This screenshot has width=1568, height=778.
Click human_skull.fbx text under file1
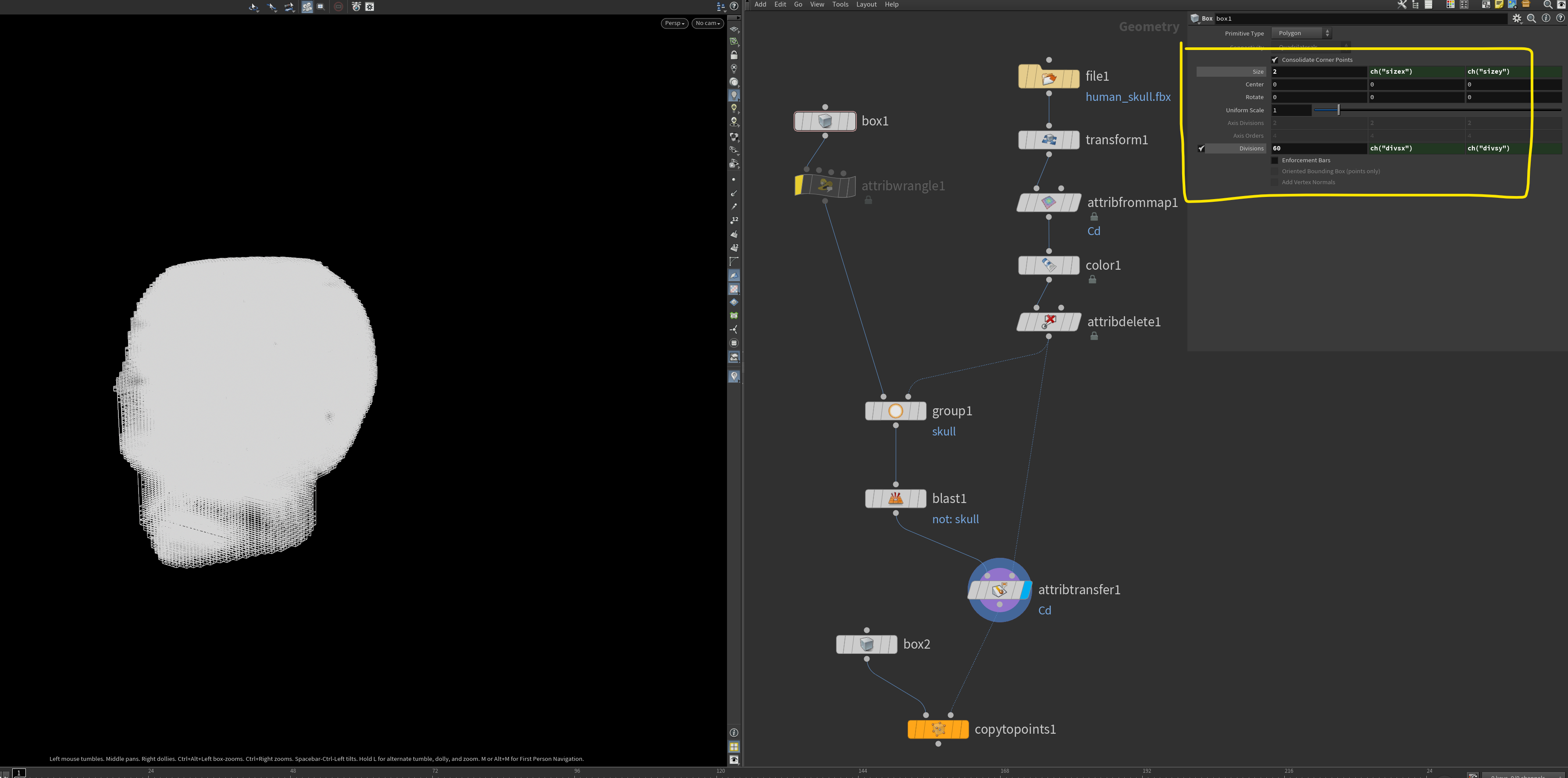1128,97
